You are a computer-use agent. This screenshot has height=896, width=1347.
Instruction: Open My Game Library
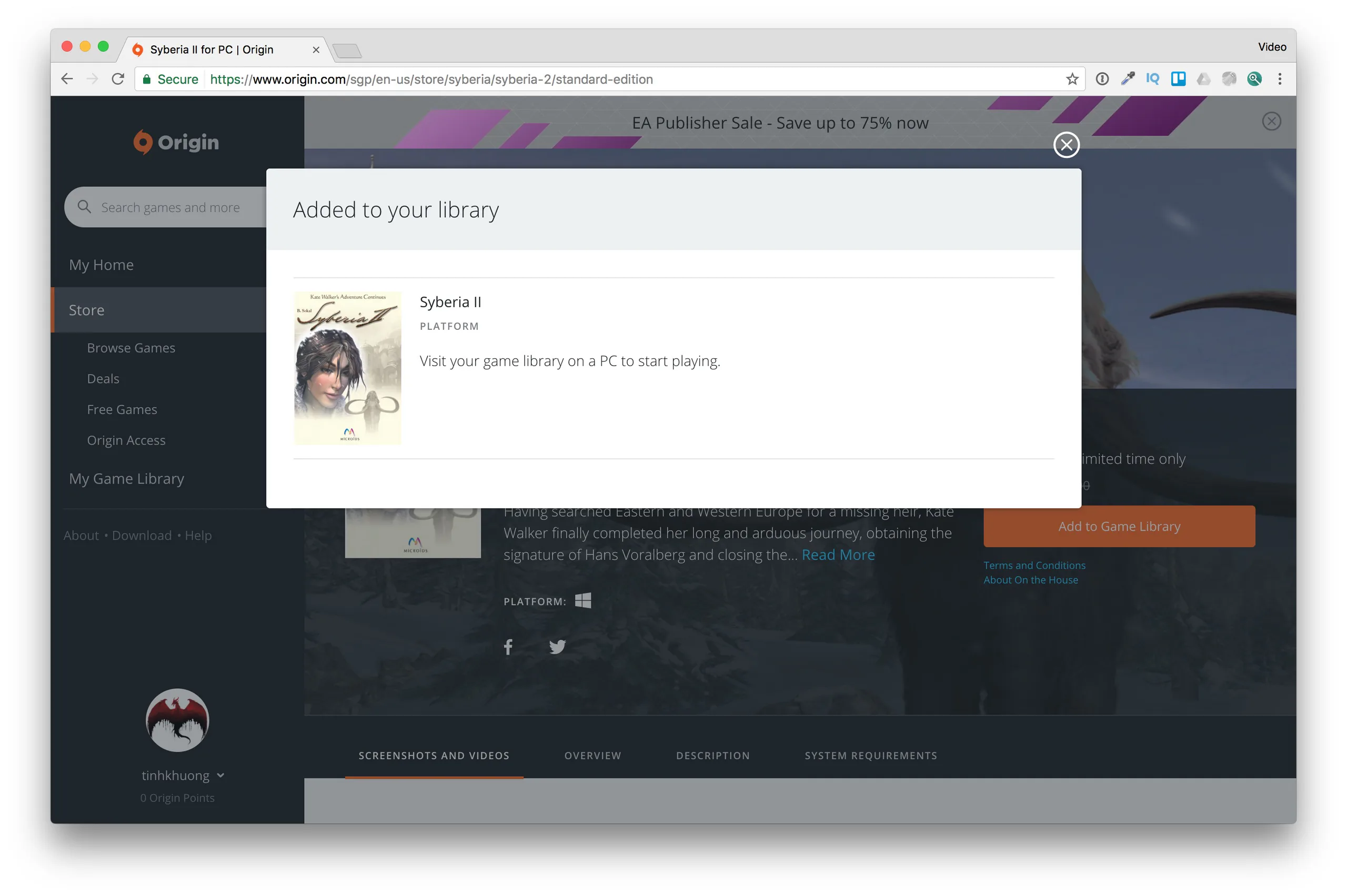pos(126,478)
